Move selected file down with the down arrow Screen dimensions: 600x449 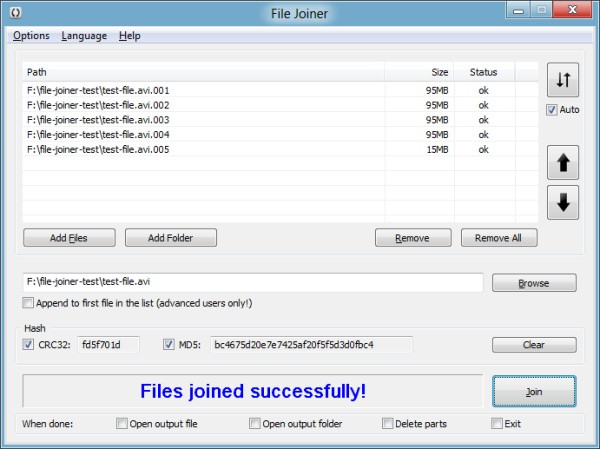click(562, 202)
